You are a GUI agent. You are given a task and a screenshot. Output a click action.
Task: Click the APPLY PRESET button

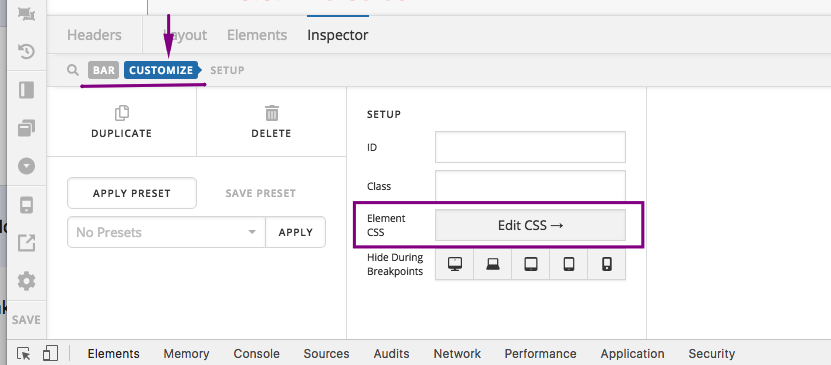[132, 193]
